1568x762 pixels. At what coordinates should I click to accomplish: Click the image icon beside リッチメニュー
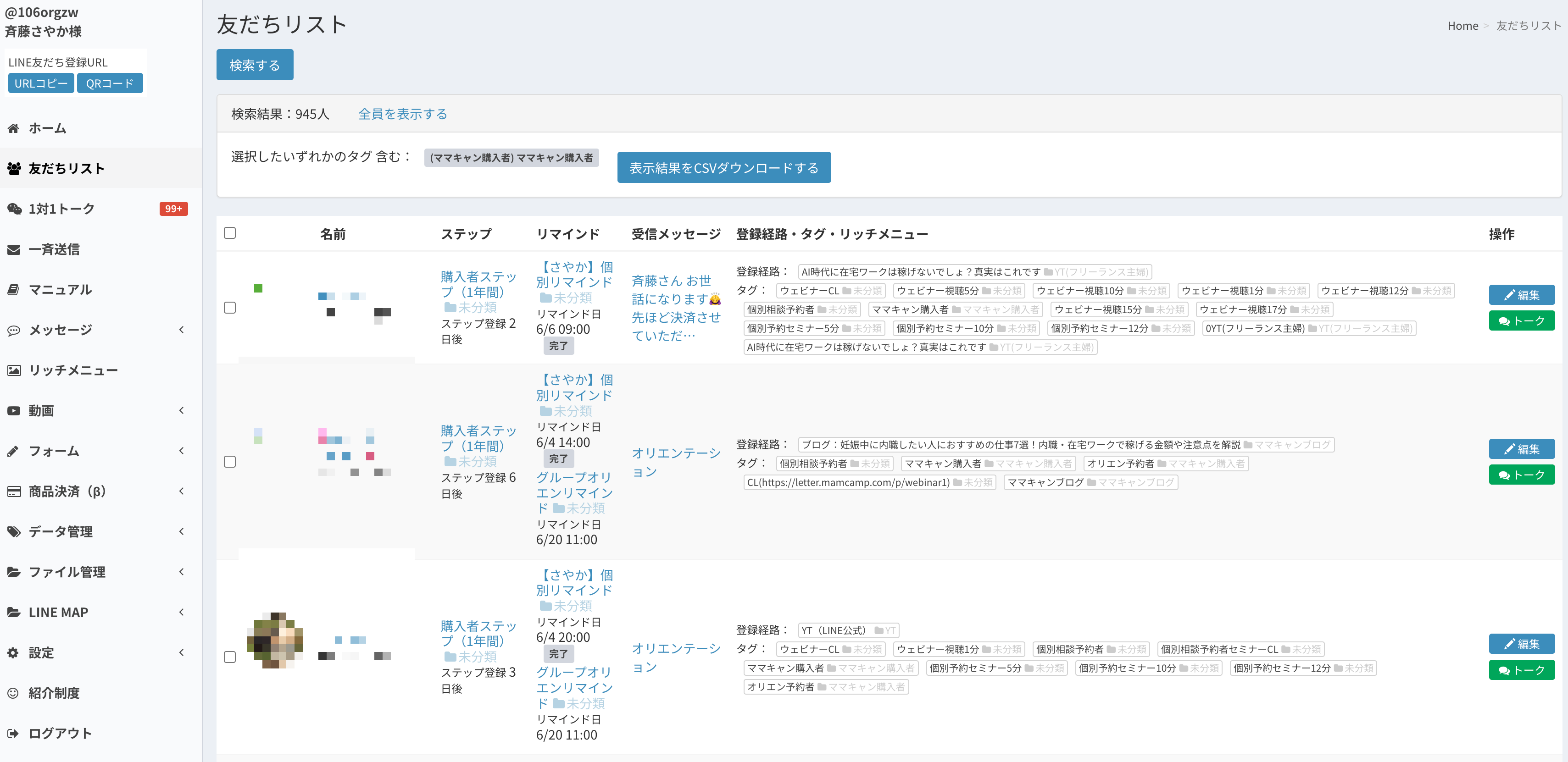coord(14,370)
